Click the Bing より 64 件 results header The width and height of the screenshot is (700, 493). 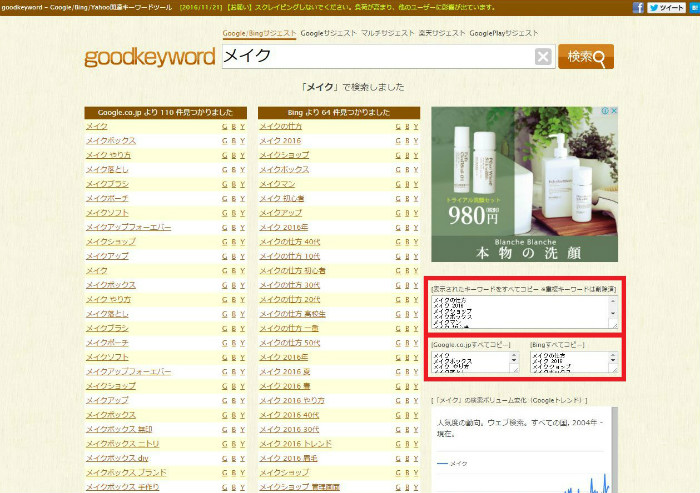(339, 113)
